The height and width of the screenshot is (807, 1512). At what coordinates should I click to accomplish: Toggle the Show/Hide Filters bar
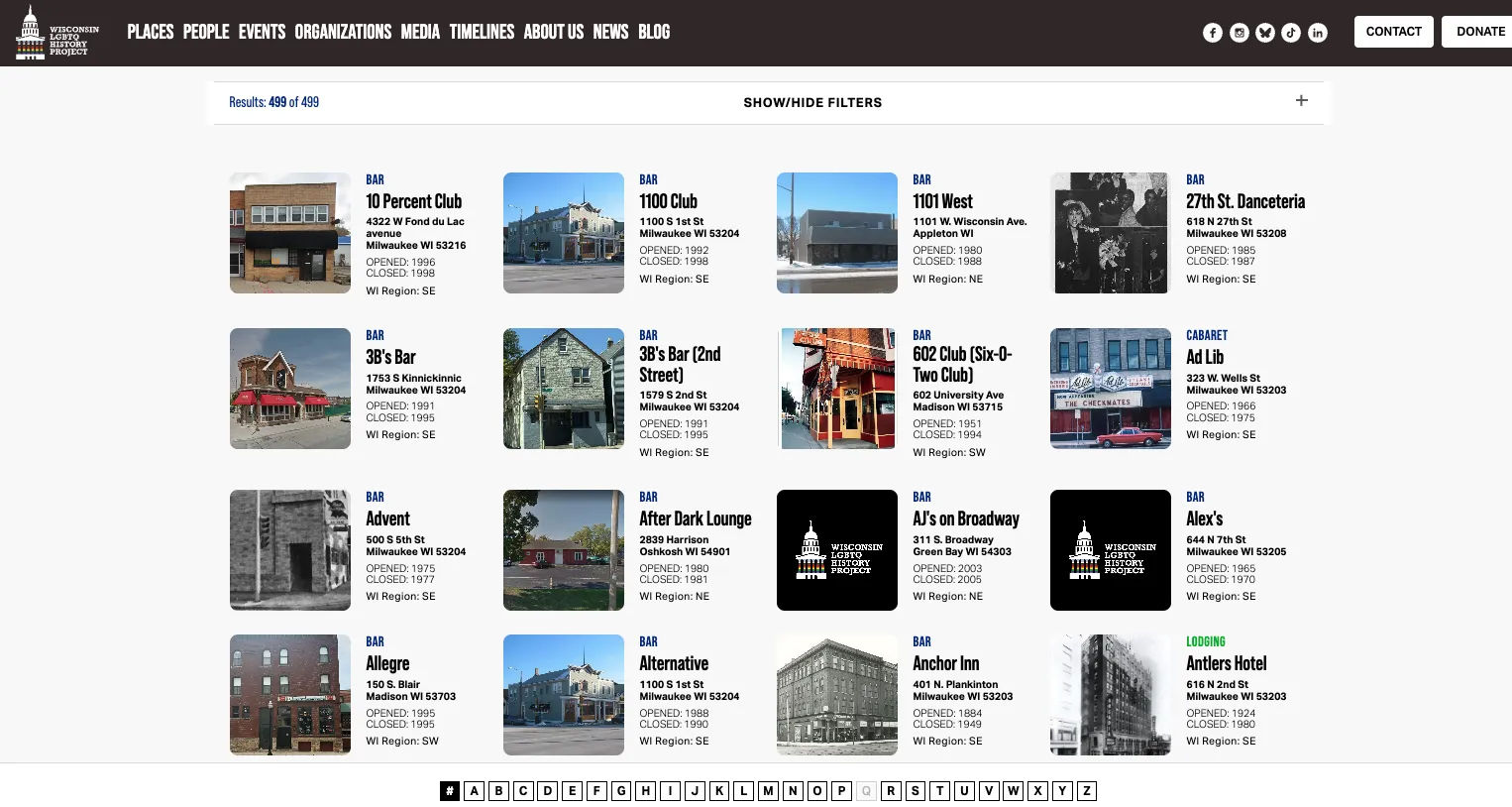[x=811, y=102]
